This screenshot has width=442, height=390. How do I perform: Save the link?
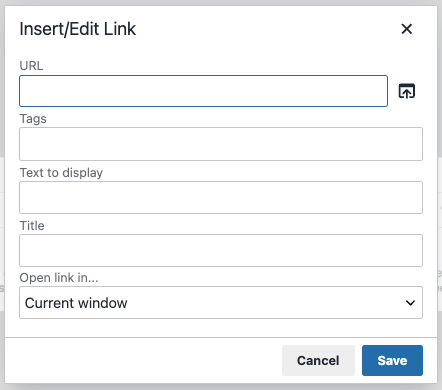point(392,360)
